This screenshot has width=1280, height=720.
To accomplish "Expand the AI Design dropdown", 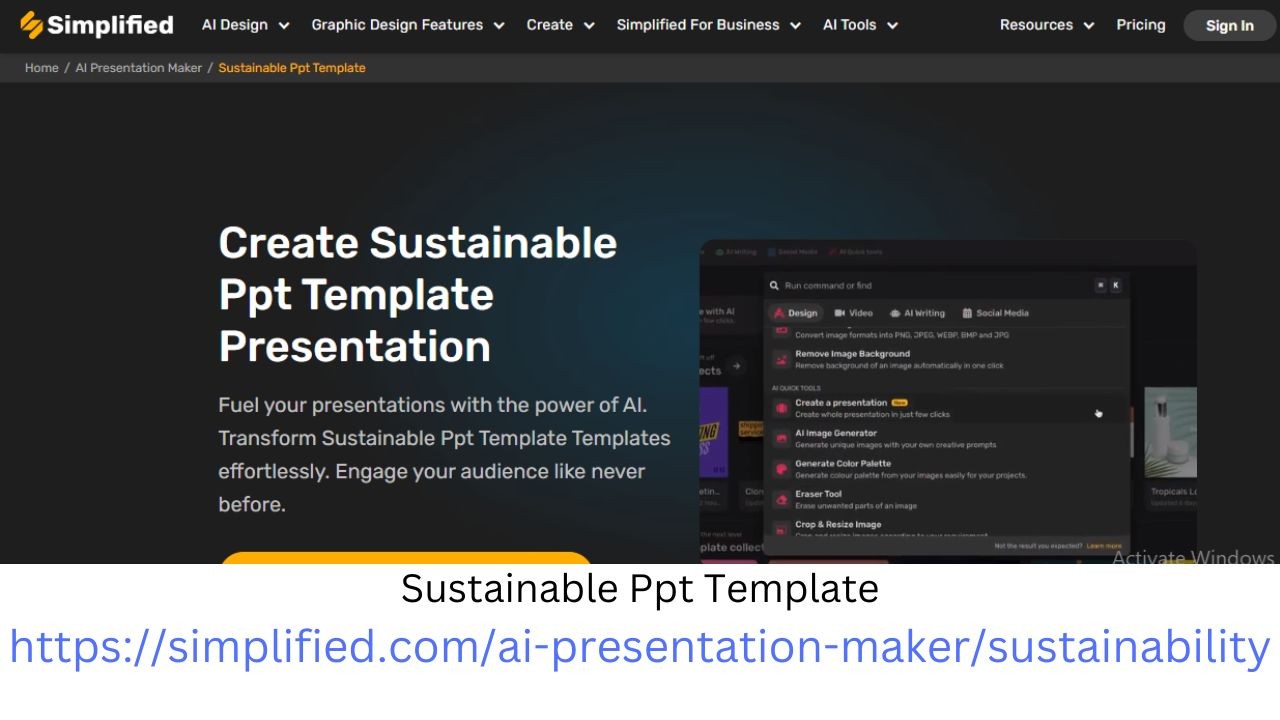I will pos(245,25).
